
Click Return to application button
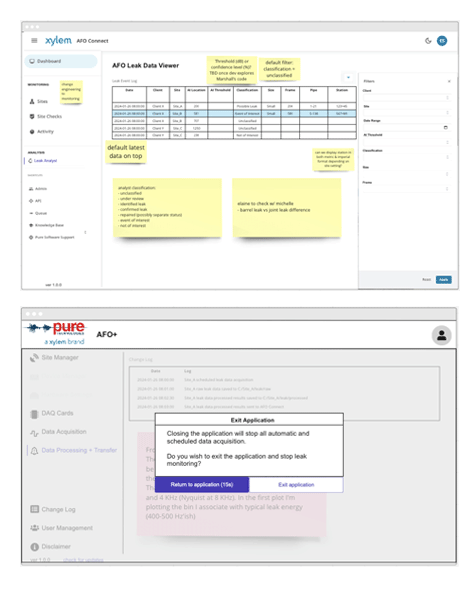click(202, 485)
